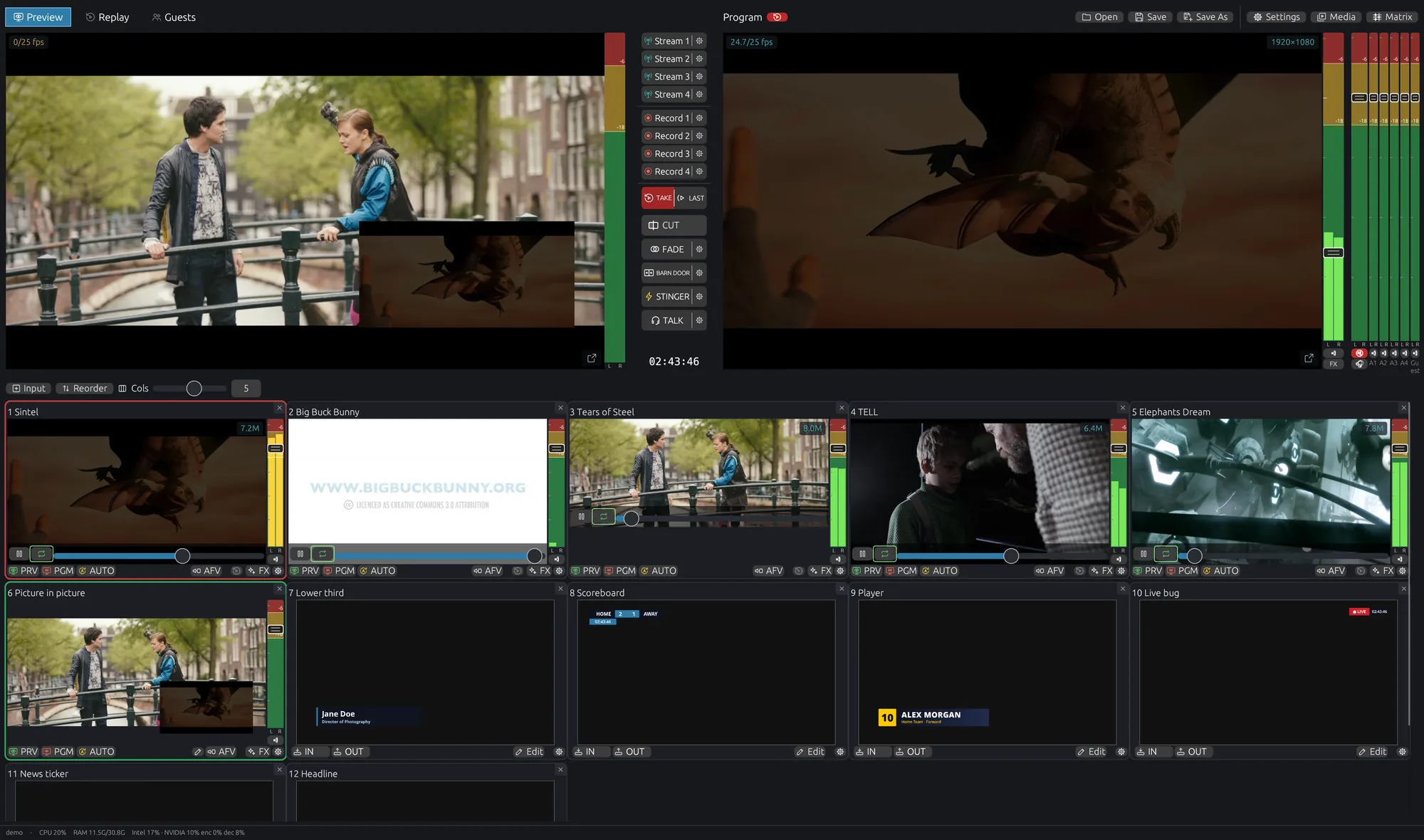Screen dimensions: 1424x840
Task: Toggle Stream 1 on
Action: pos(667,41)
